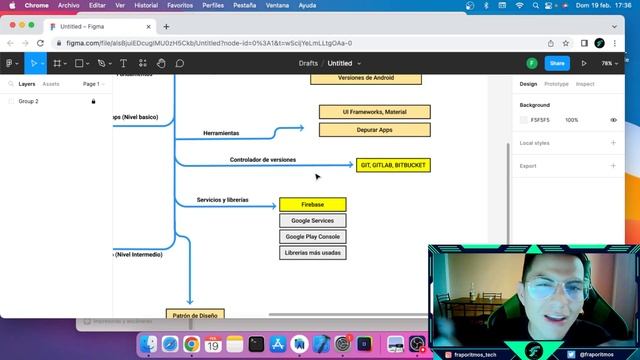Toggle background visibility eye icon
640x360 pixels.
click(x=613, y=120)
